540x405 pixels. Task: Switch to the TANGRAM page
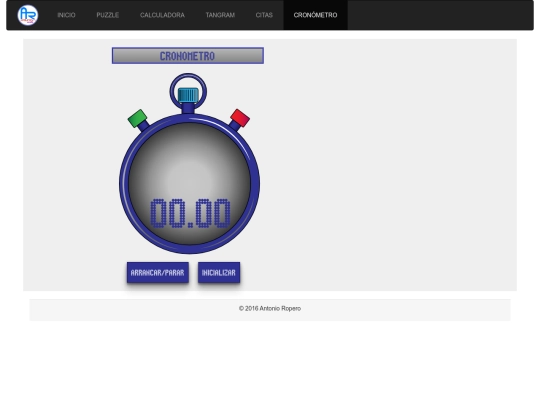220,15
